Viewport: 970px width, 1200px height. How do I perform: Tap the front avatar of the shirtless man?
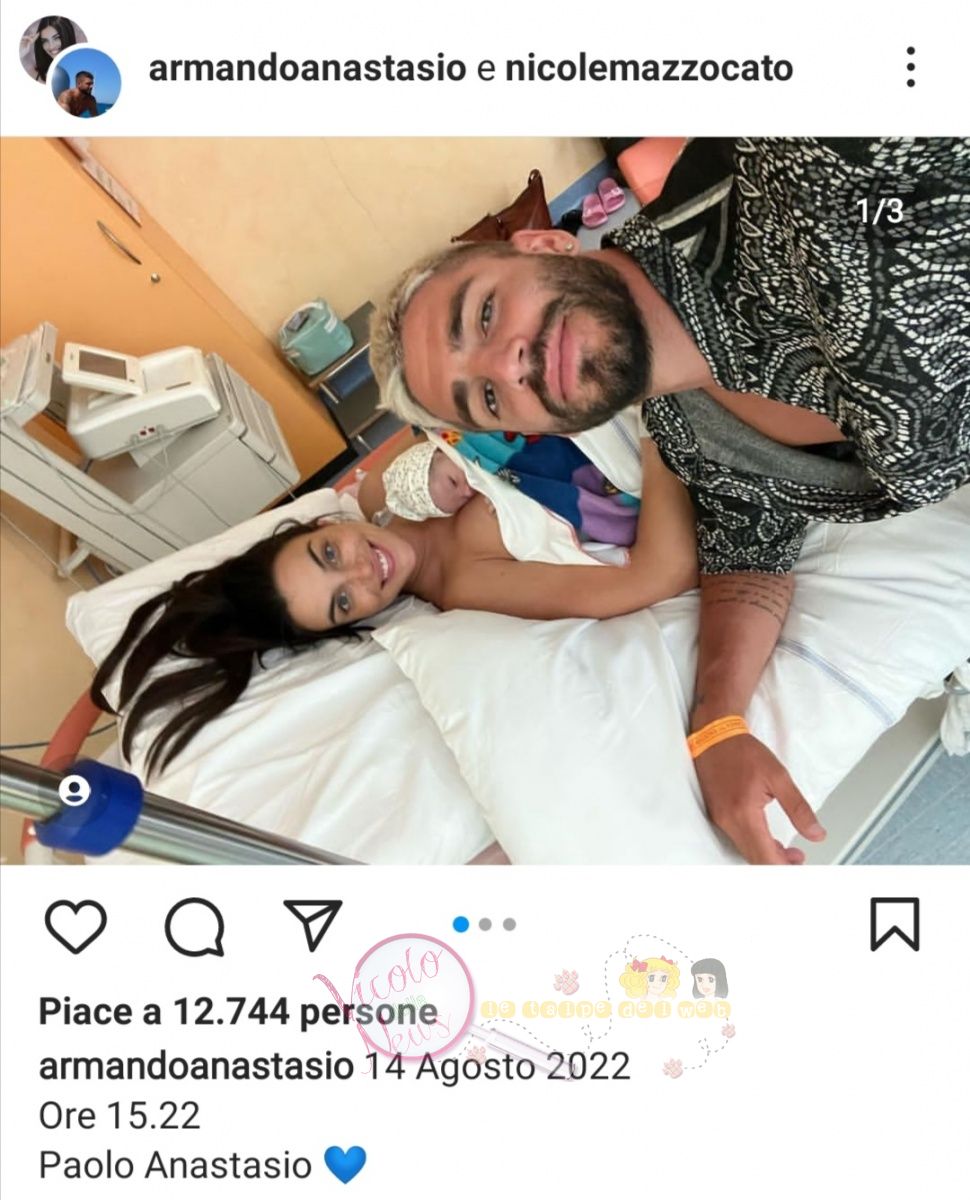[86, 83]
